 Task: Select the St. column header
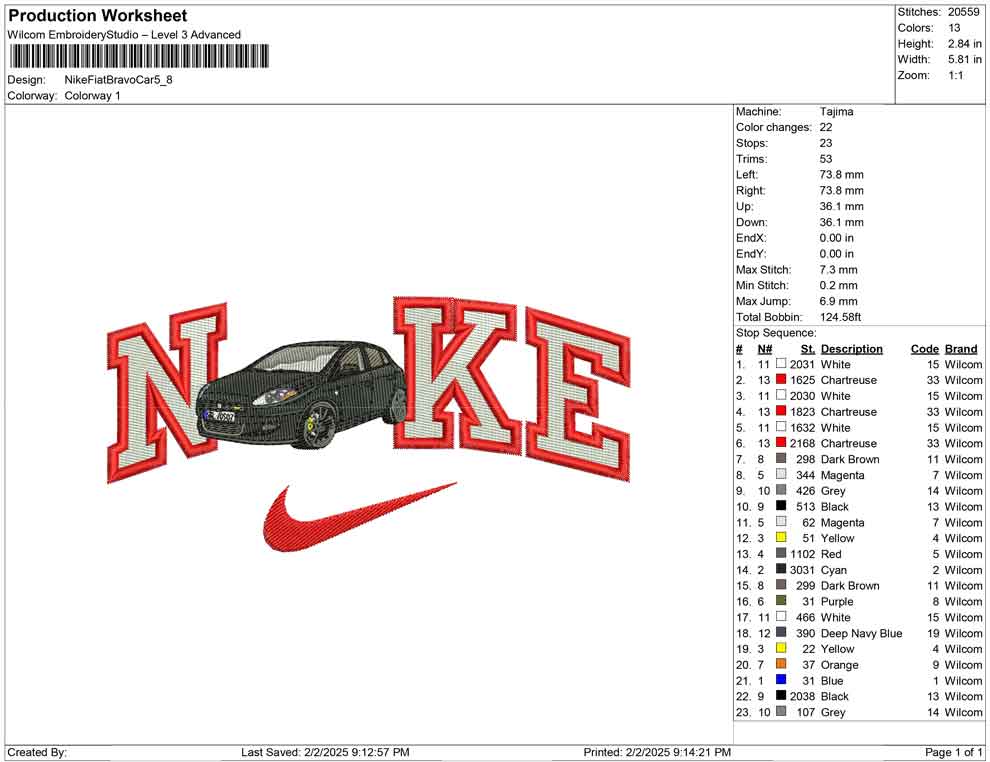tap(808, 348)
